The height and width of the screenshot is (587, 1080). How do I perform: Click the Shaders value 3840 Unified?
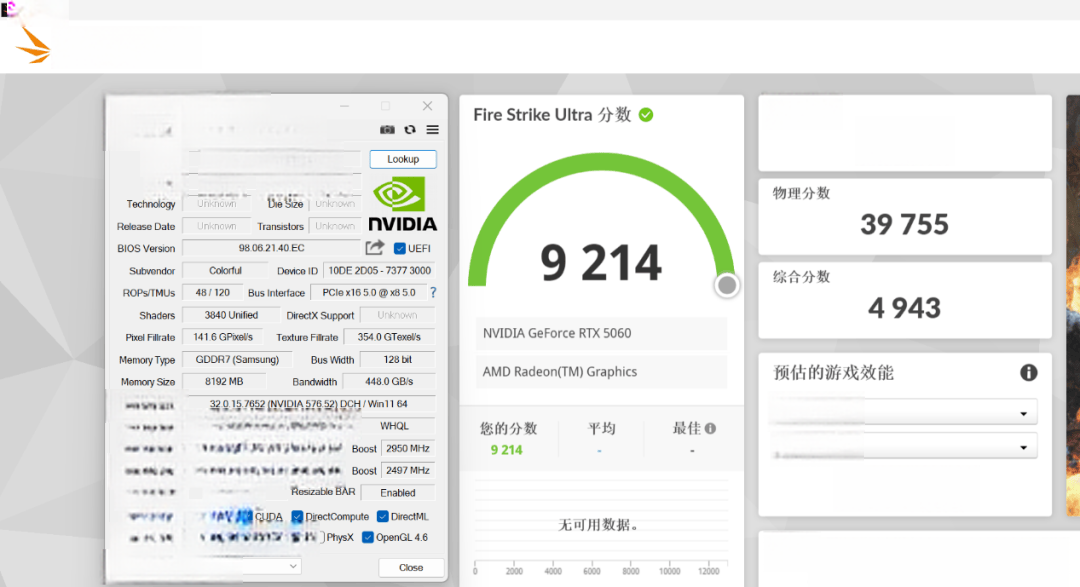point(231,315)
